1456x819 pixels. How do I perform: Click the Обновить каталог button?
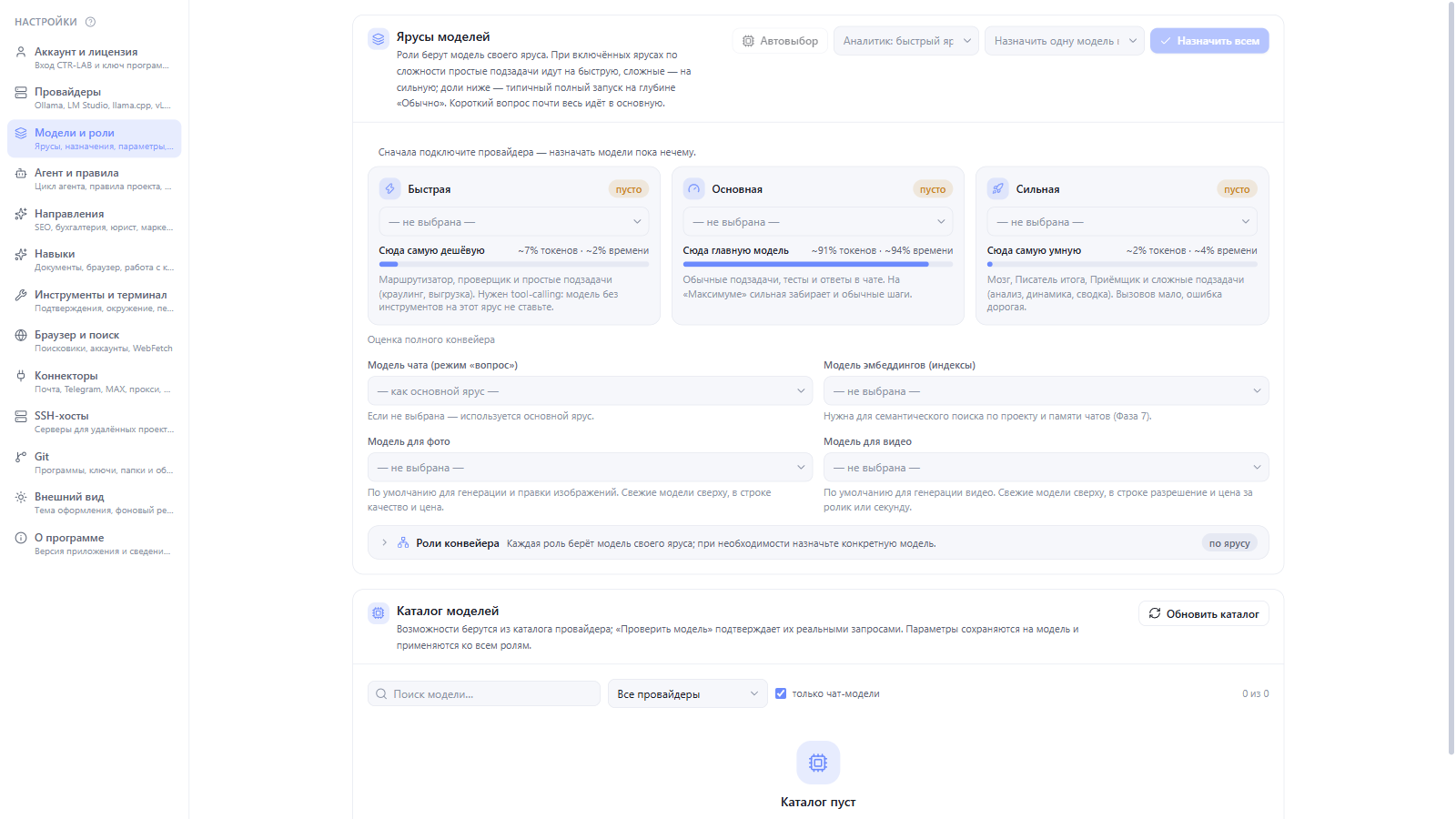point(1204,614)
